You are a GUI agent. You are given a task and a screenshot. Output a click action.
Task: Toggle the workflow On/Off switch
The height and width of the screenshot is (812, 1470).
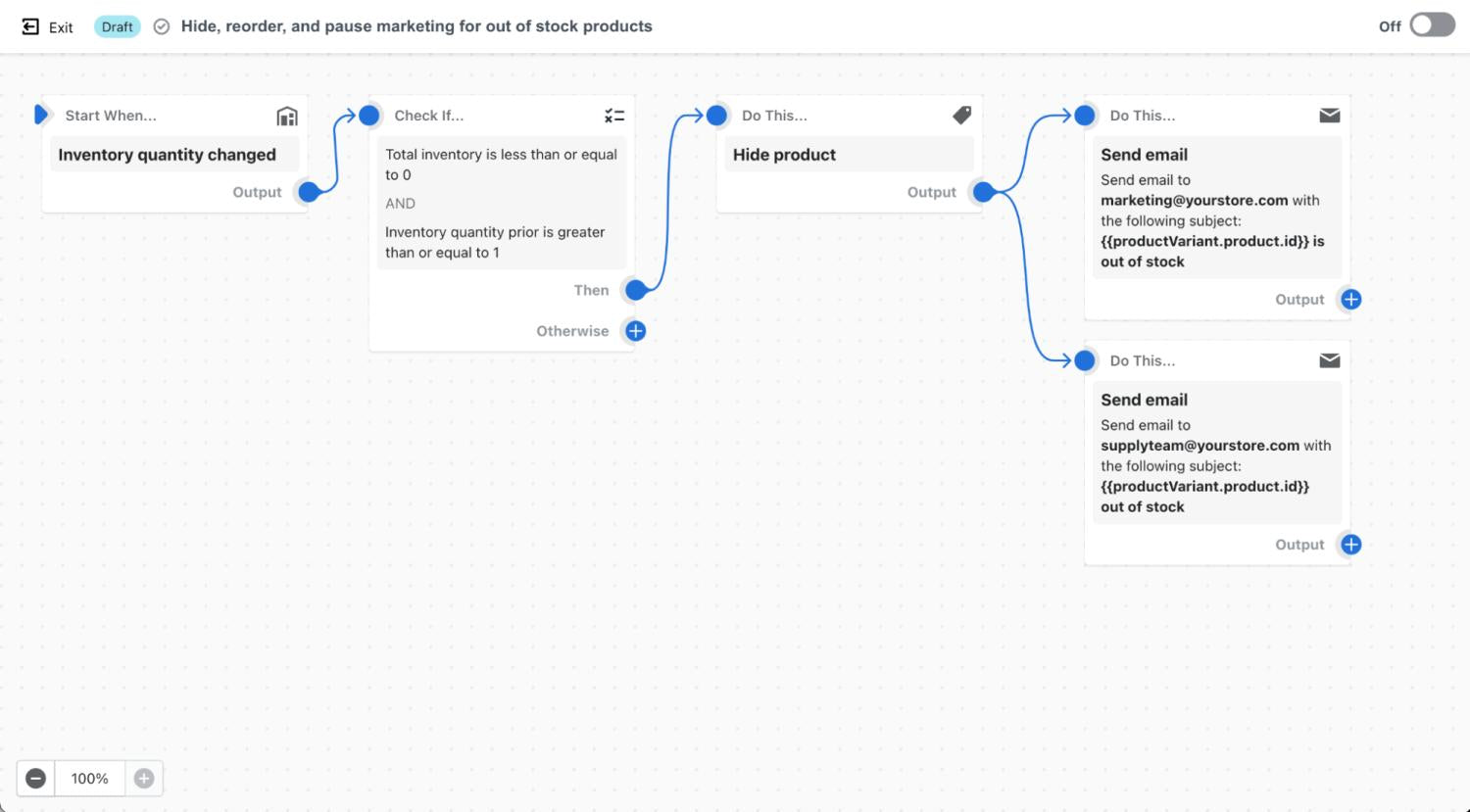(x=1432, y=25)
